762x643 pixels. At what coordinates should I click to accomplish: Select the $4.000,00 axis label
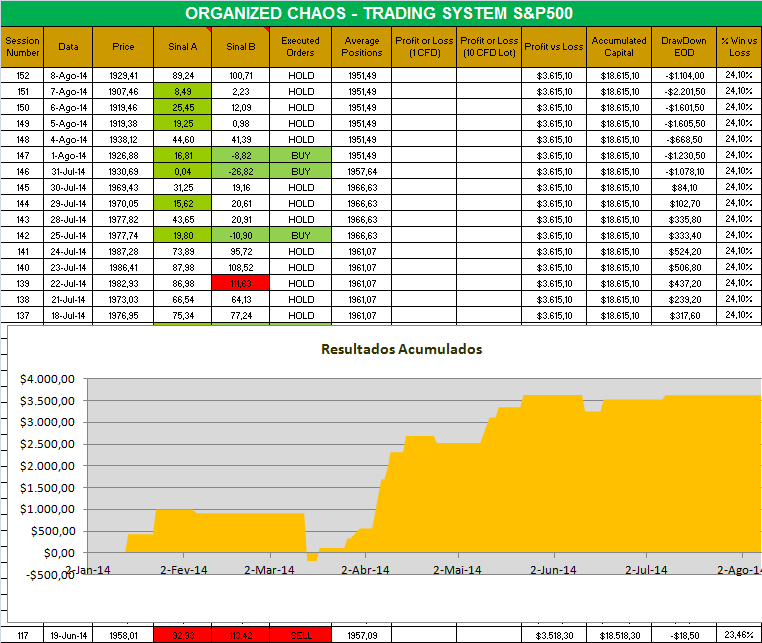pos(47,379)
